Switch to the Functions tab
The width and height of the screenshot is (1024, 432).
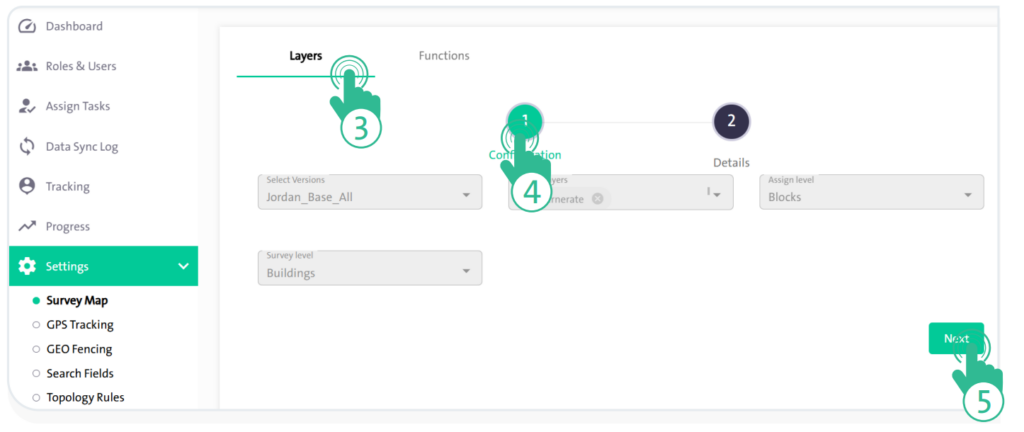[x=444, y=56]
